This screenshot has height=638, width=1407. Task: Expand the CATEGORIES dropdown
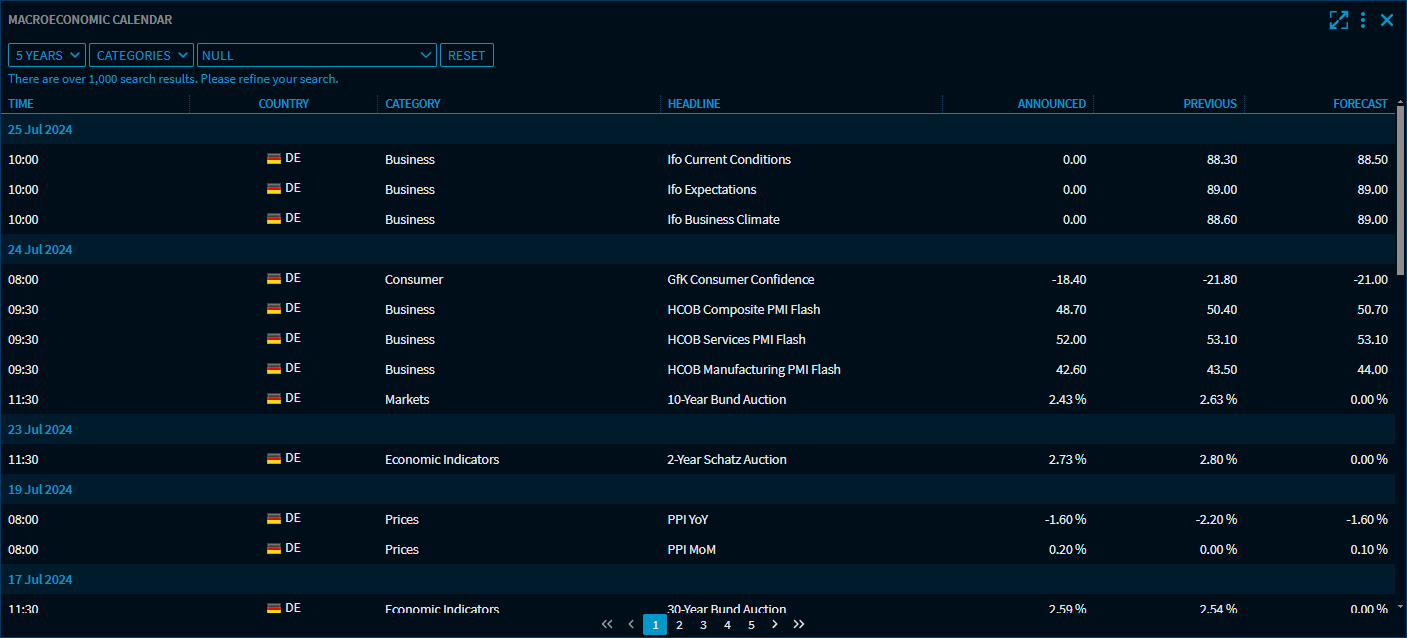(141, 55)
